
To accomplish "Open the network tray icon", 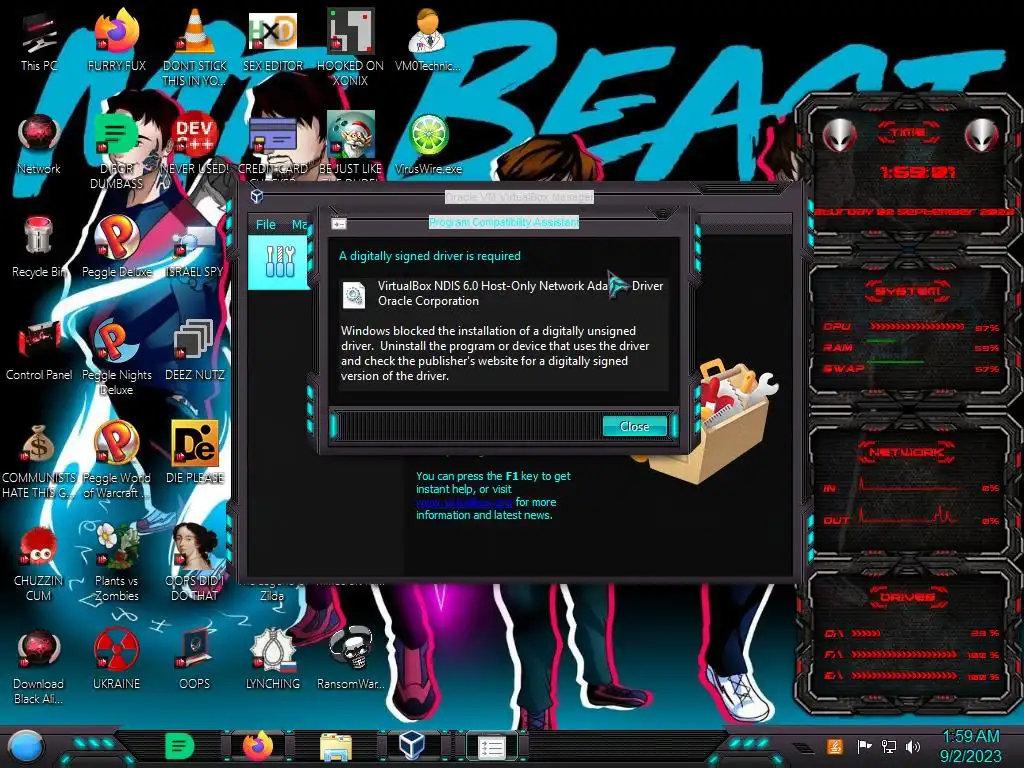I will (888, 746).
